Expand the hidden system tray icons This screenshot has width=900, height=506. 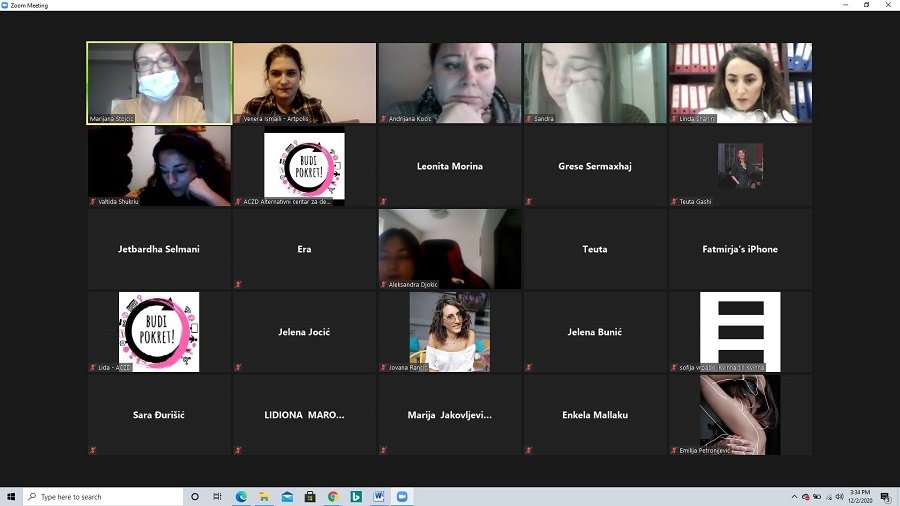pos(794,497)
